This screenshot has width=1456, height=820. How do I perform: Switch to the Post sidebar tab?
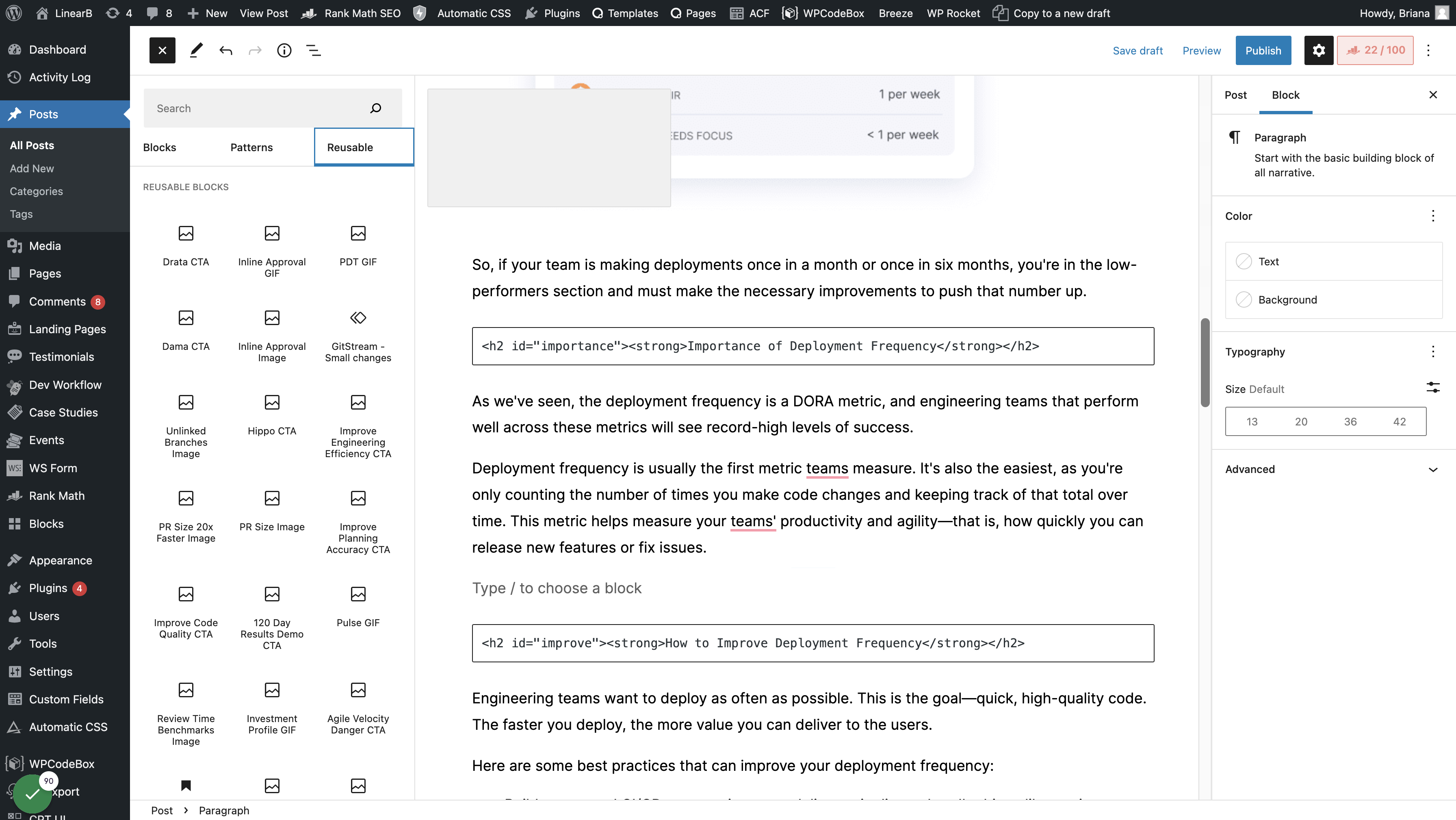1235,95
